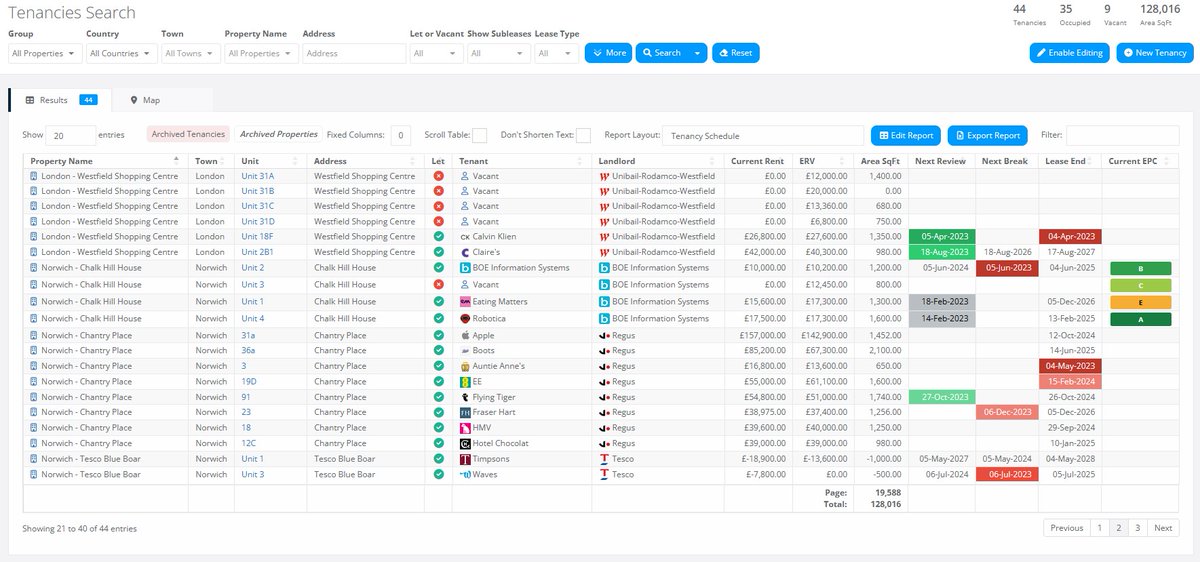
Task: Click the Unibail-Rodamco-Westfield landlord logo for Unit 31C
Action: tap(604, 206)
